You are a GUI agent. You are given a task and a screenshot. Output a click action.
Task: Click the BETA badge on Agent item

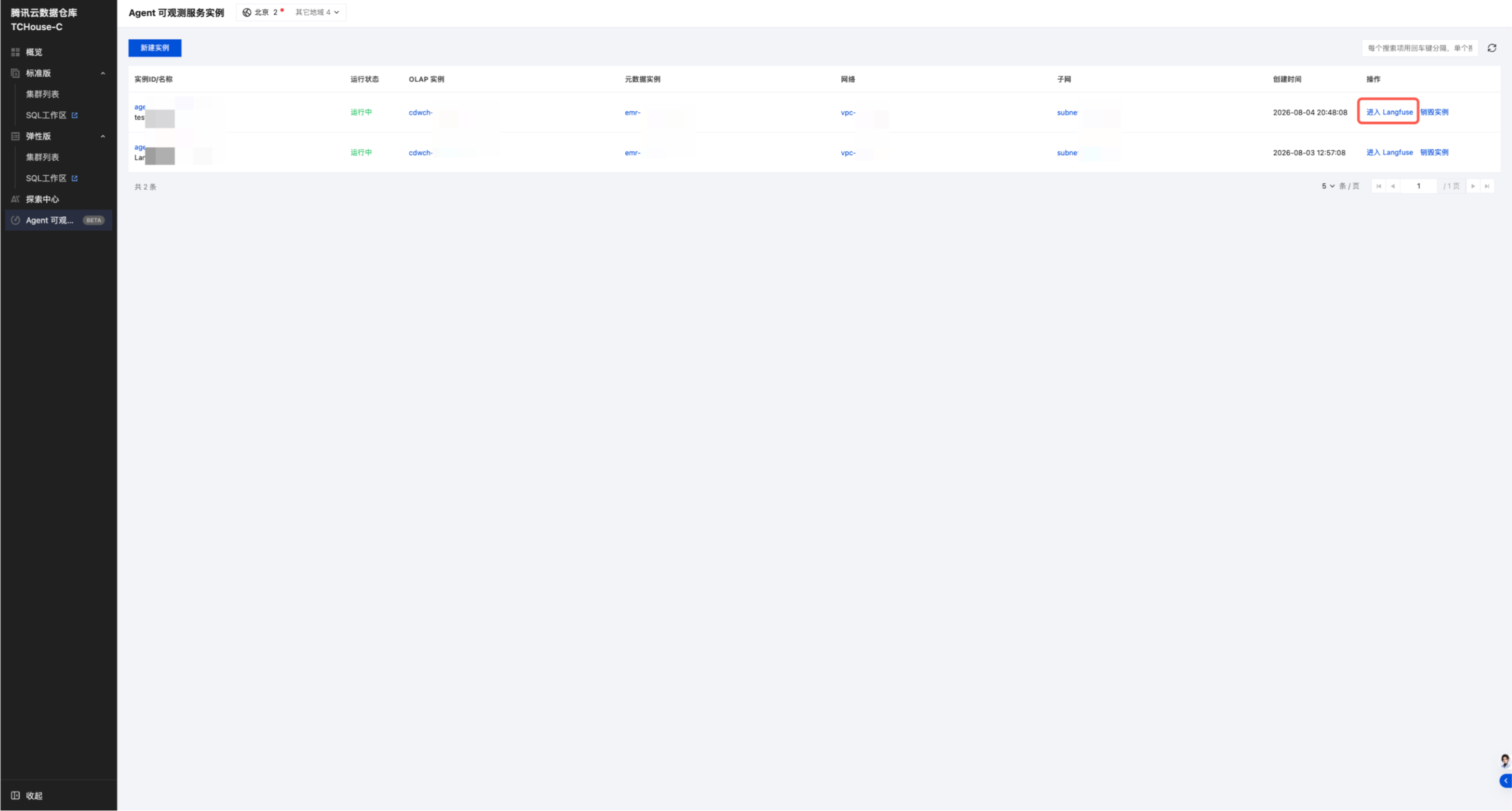click(x=93, y=220)
